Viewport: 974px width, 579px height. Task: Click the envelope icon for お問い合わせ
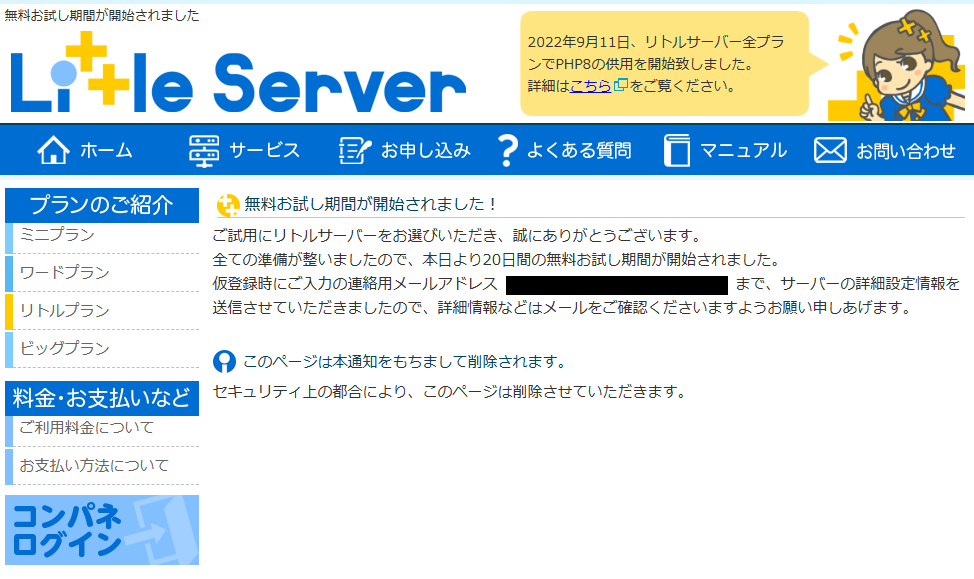pyautogui.click(x=830, y=150)
